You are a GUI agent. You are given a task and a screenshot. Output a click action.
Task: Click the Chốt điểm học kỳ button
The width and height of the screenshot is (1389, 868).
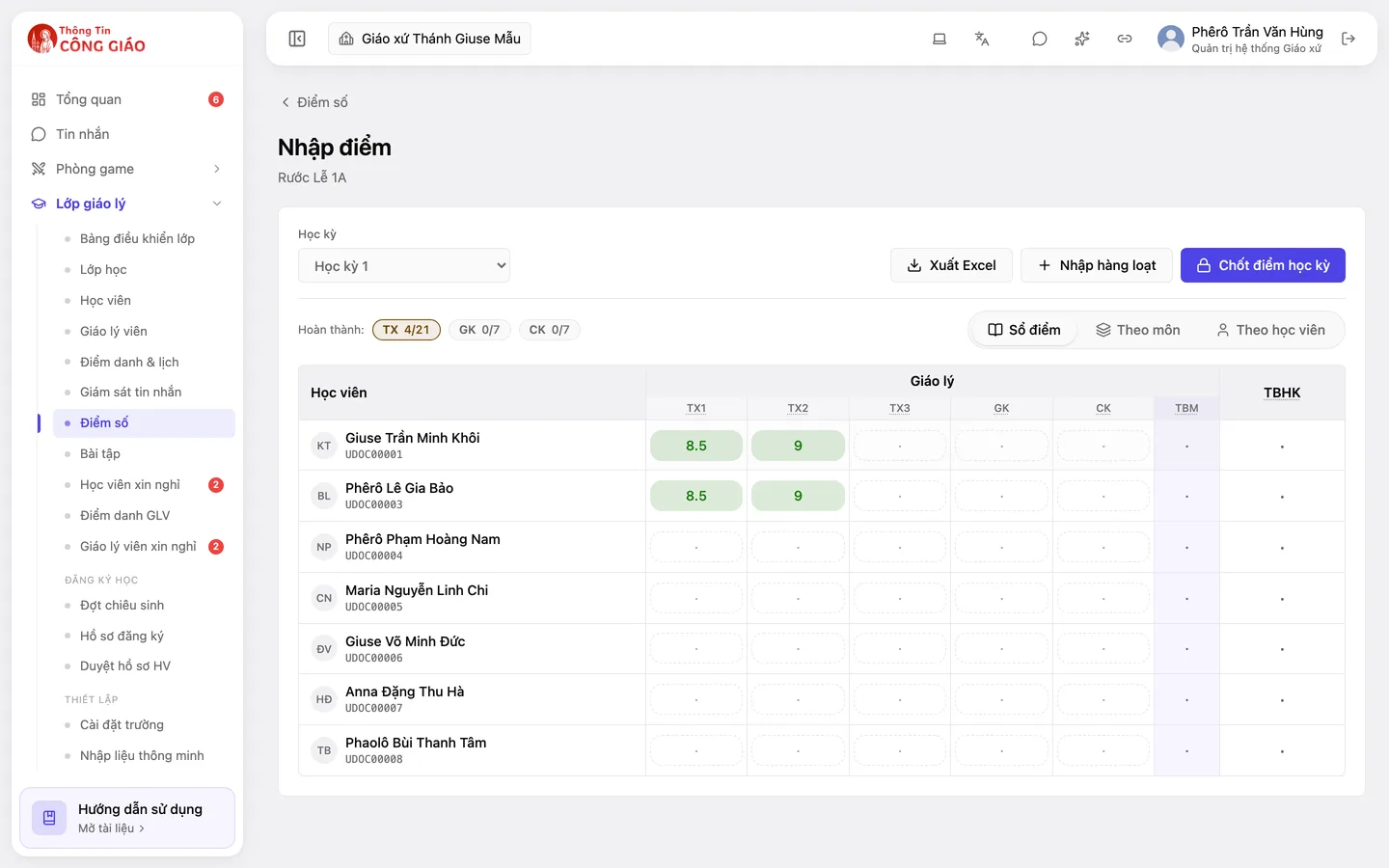pyautogui.click(x=1263, y=265)
